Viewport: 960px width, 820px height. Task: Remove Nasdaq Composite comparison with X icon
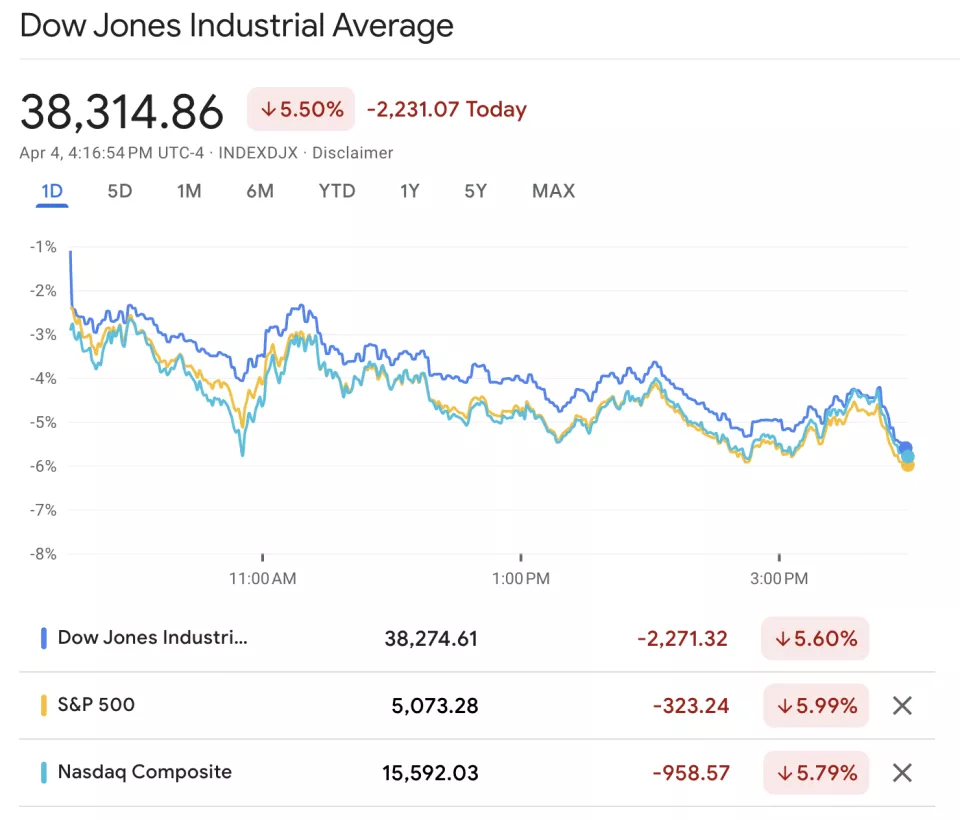902,773
